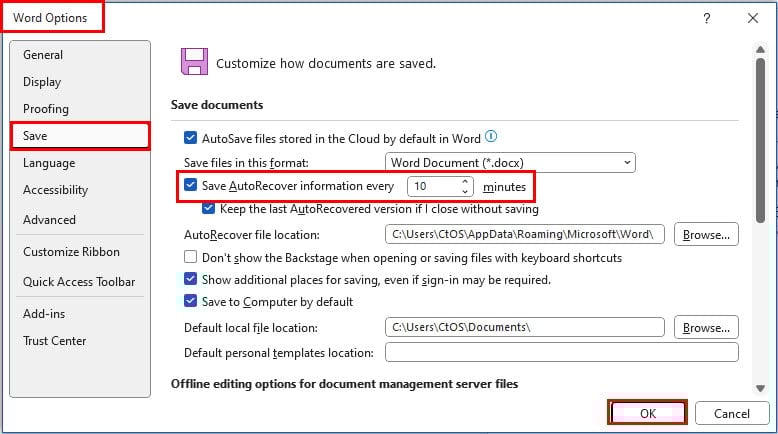Open the Advanced options category
The height and width of the screenshot is (434, 778).
click(49, 220)
